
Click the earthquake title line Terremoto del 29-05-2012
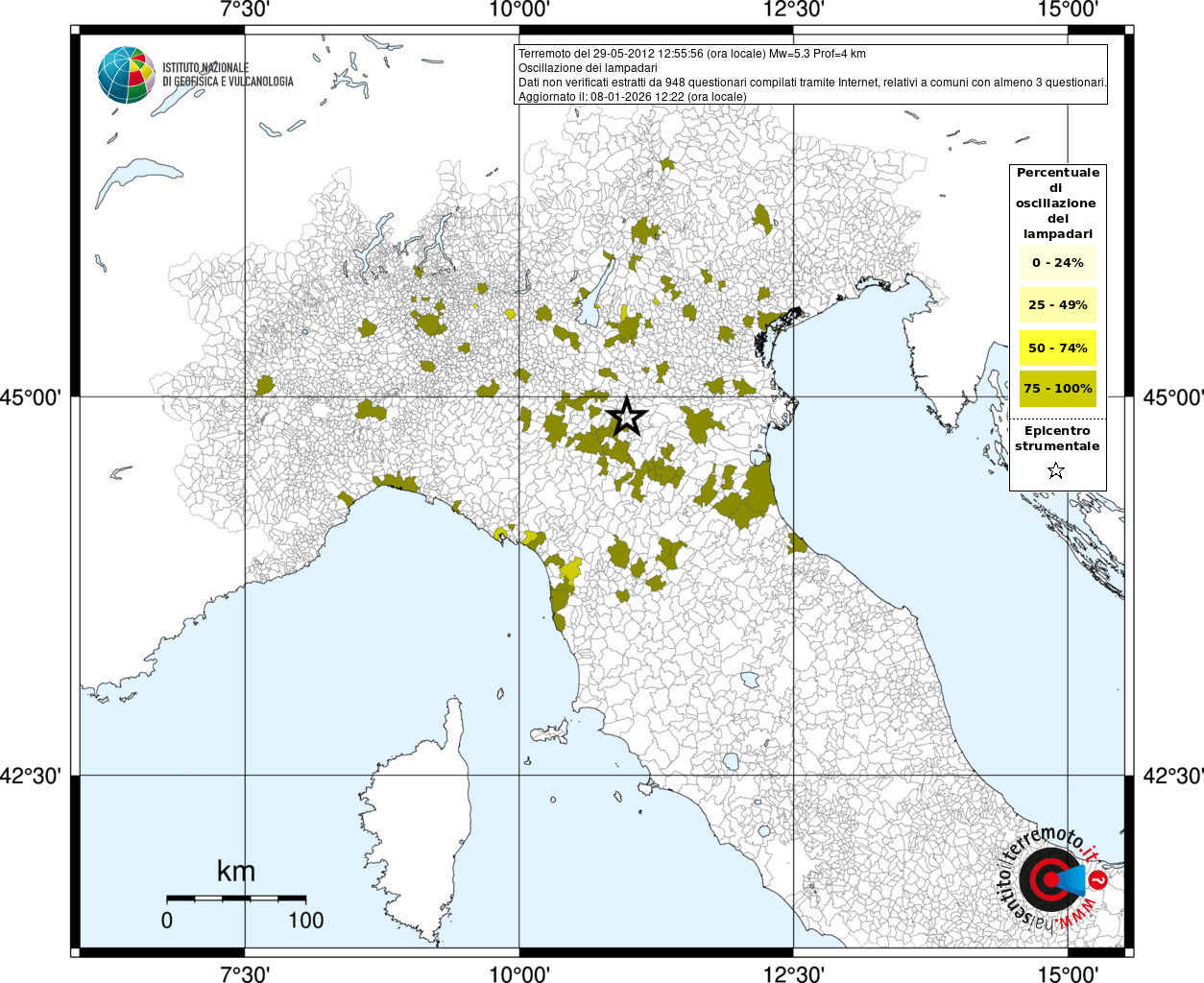click(x=692, y=54)
